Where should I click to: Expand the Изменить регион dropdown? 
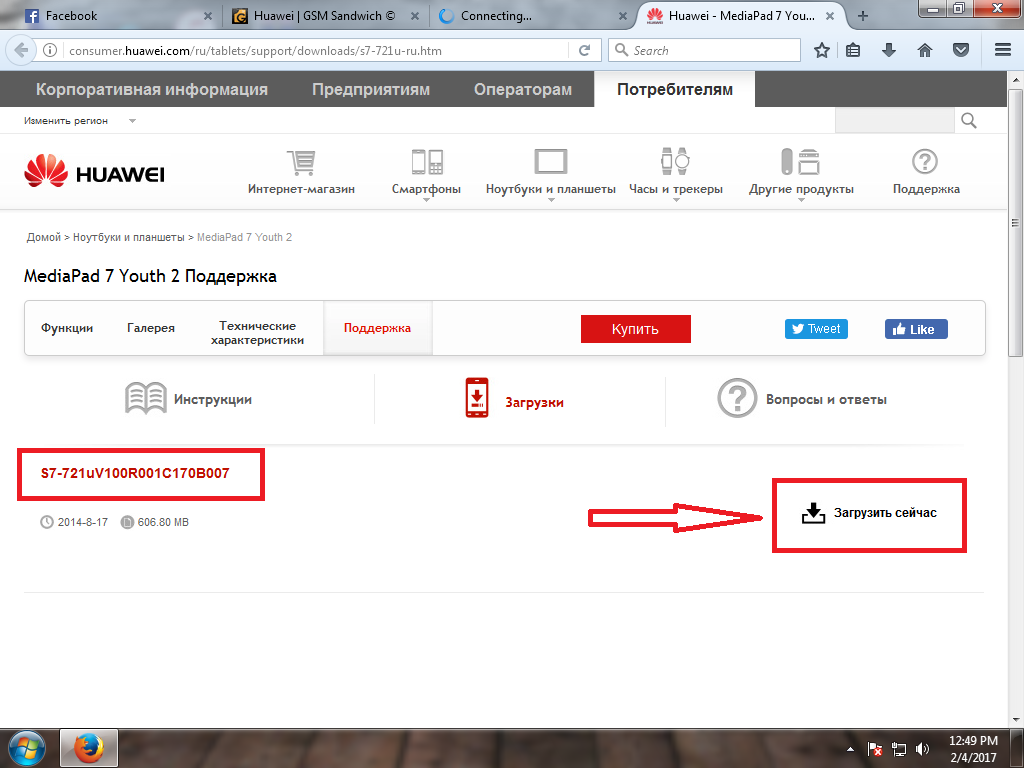coord(132,121)
